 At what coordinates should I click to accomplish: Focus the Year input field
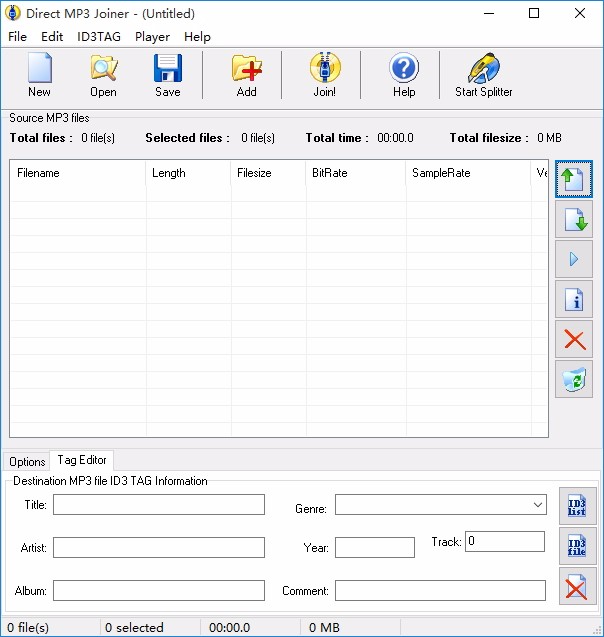point(375,548)
